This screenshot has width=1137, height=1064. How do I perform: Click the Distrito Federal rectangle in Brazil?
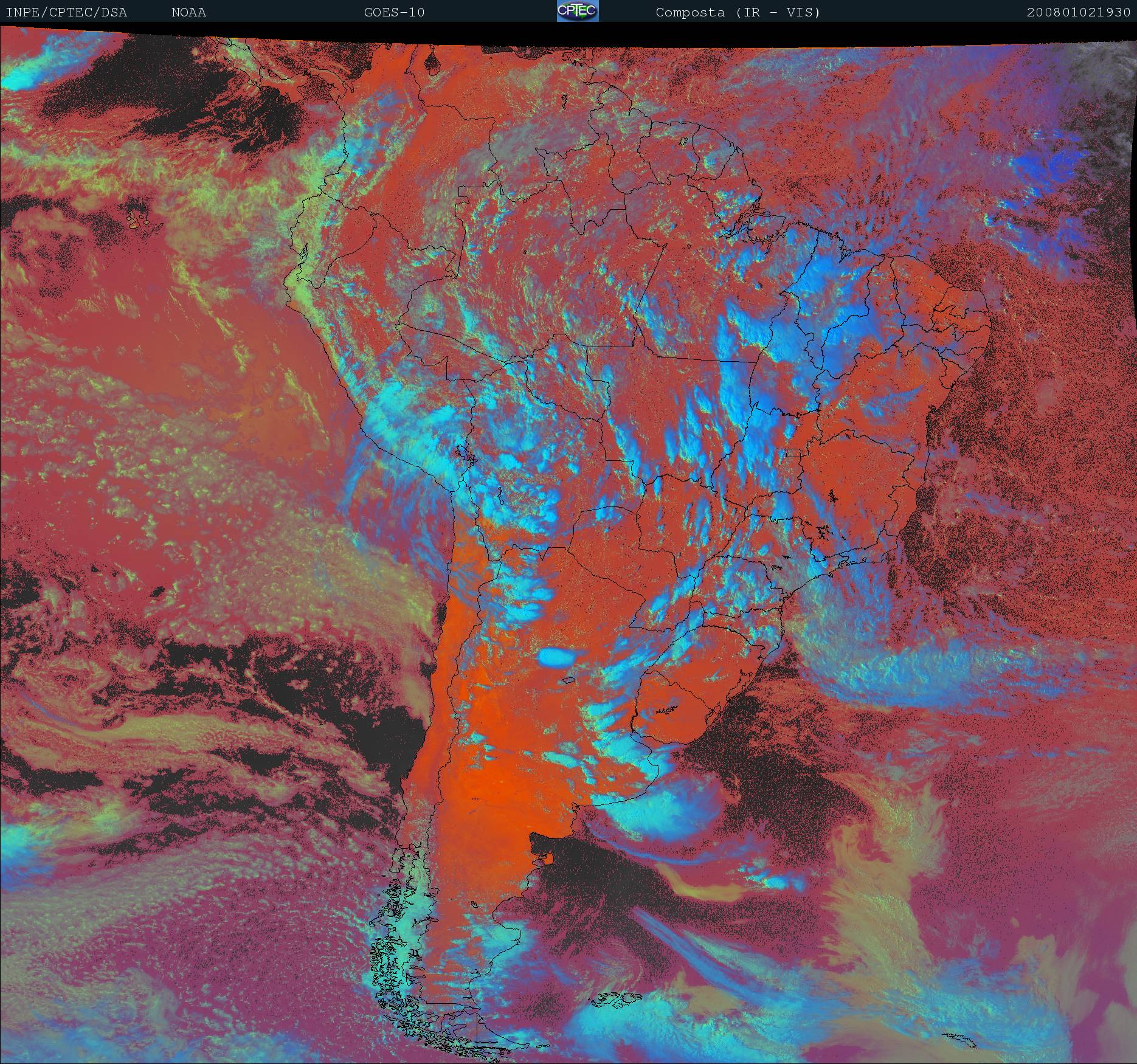pyautogui.click(x=794, y=452)
